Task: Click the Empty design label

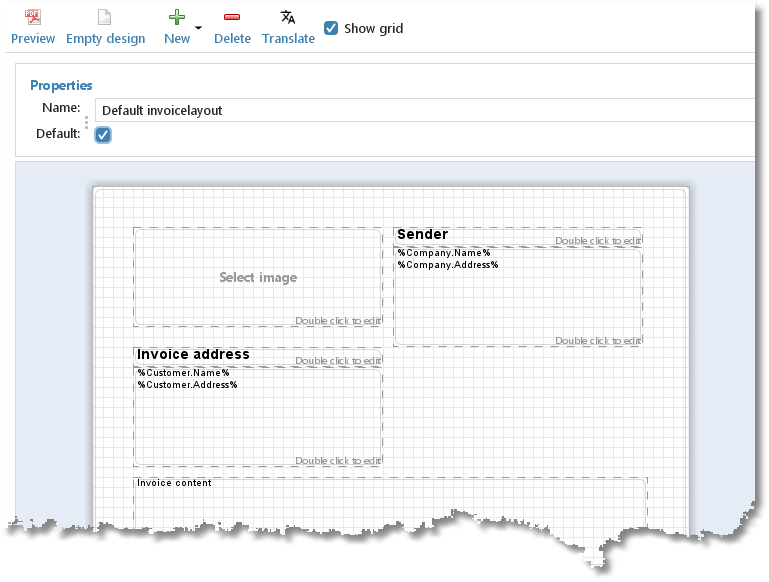Action: click(x=105, y=39)
